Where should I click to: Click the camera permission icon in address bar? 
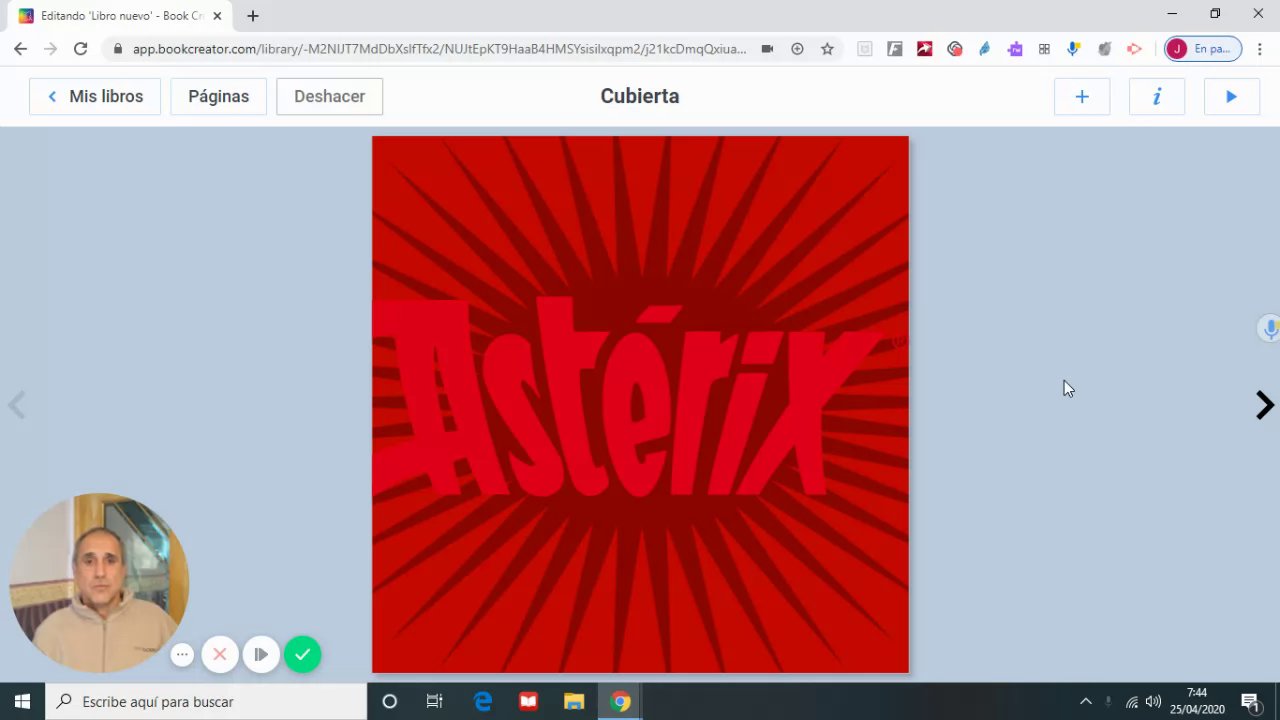click(x=767, y=49)
